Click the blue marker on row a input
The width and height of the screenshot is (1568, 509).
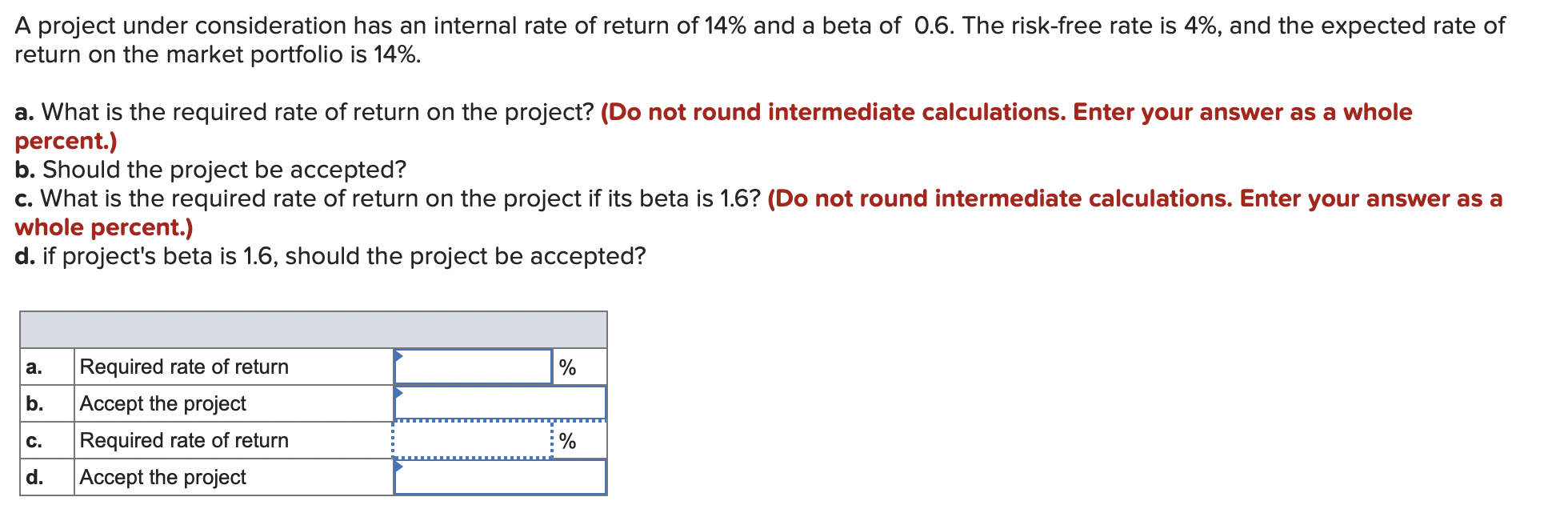point(398,355)
